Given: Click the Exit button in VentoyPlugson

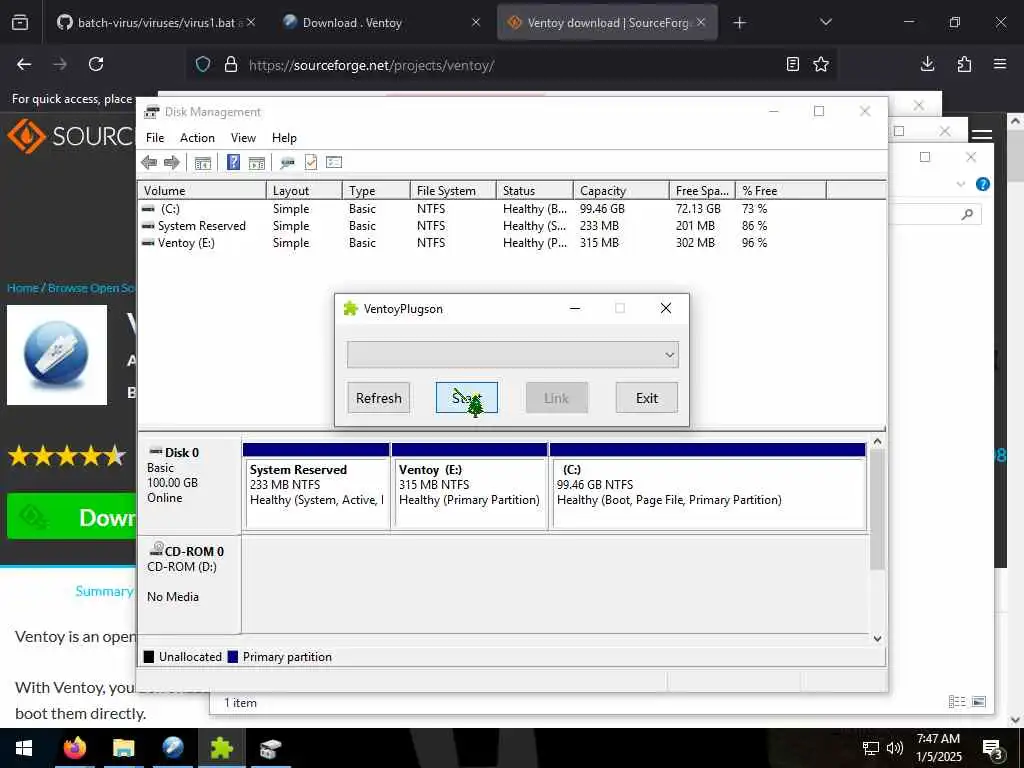Looking at the screenshot, I should (x=647, y=398).
